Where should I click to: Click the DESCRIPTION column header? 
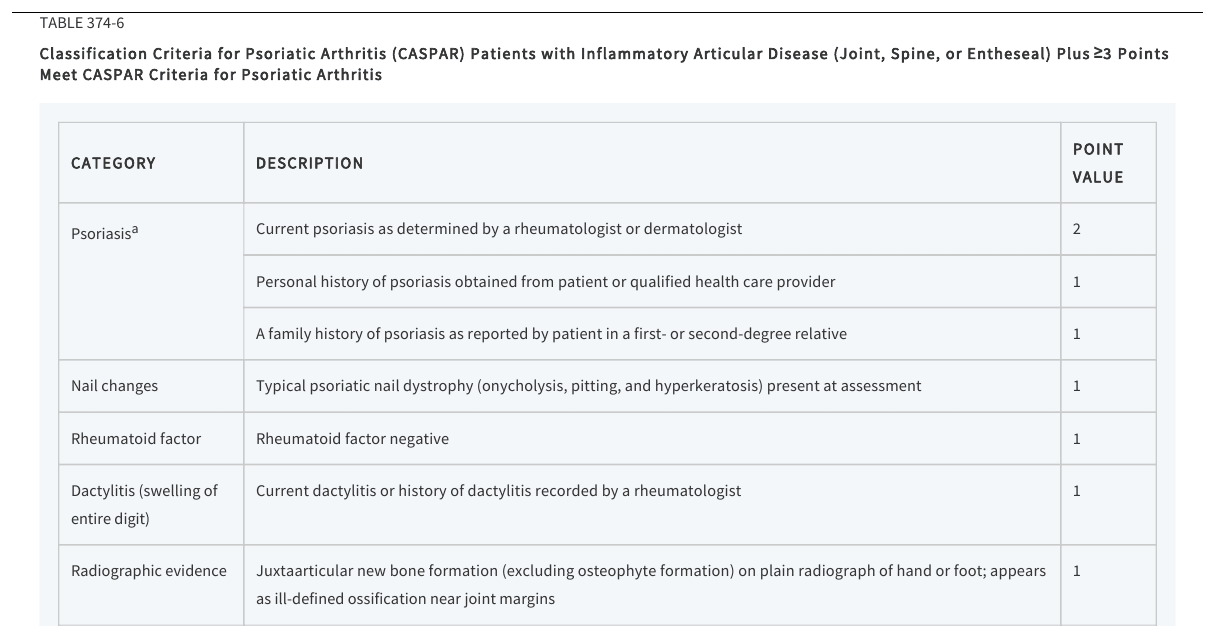pos(309,163)
